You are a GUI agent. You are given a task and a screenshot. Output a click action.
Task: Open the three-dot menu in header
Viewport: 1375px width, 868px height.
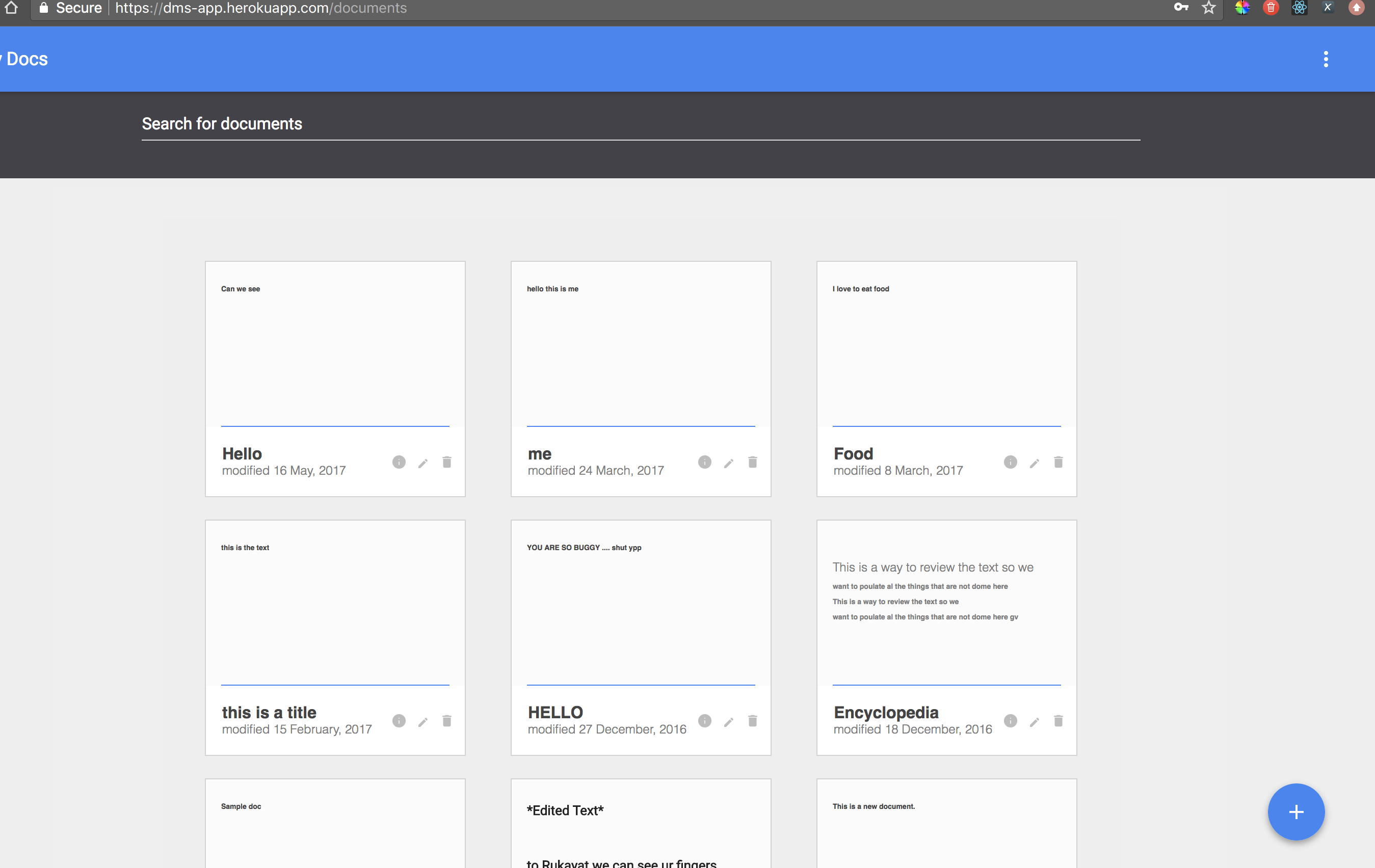(1326, 59)
